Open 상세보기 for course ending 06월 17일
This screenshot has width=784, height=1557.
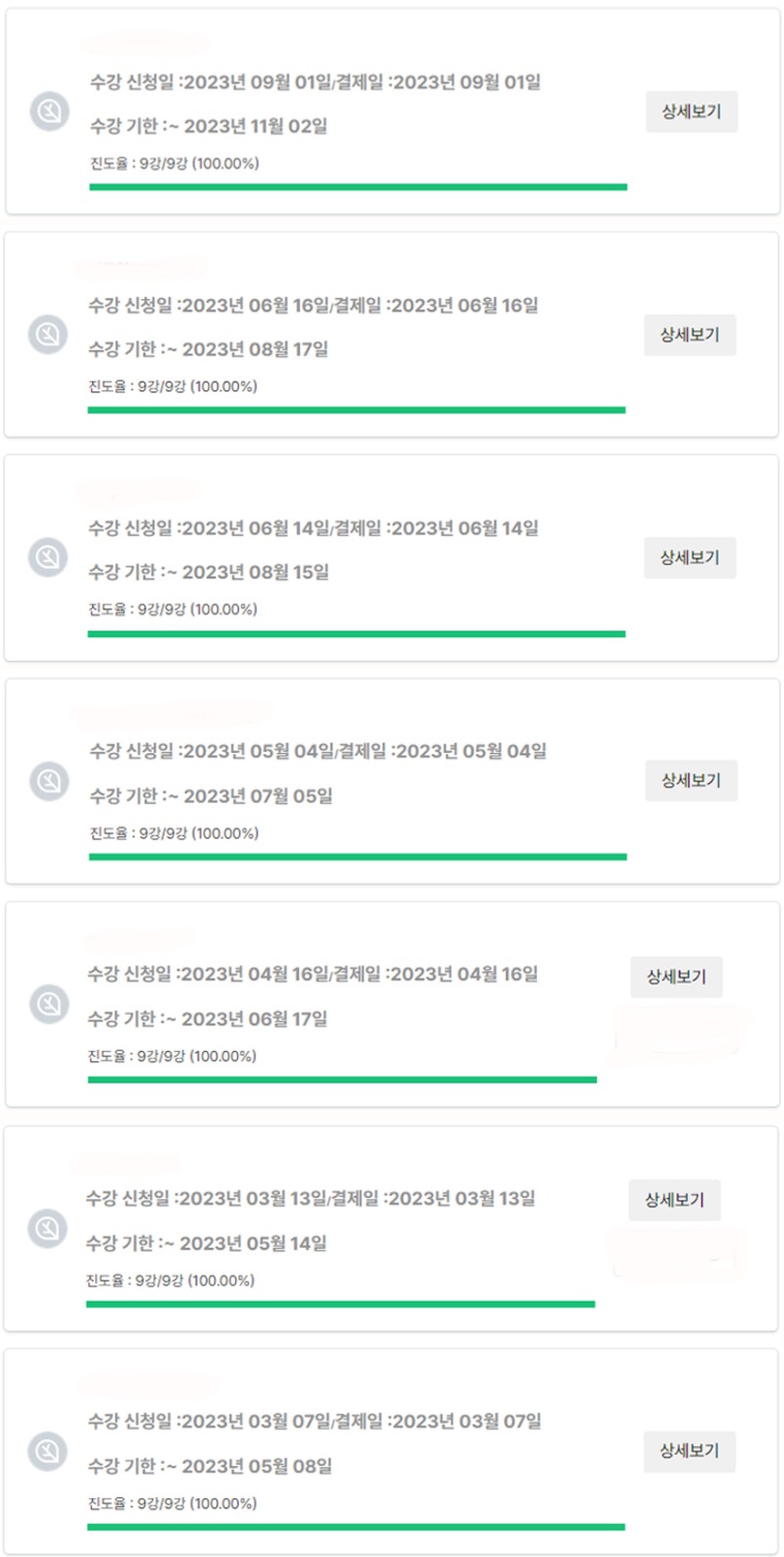(x=675, y=977)
